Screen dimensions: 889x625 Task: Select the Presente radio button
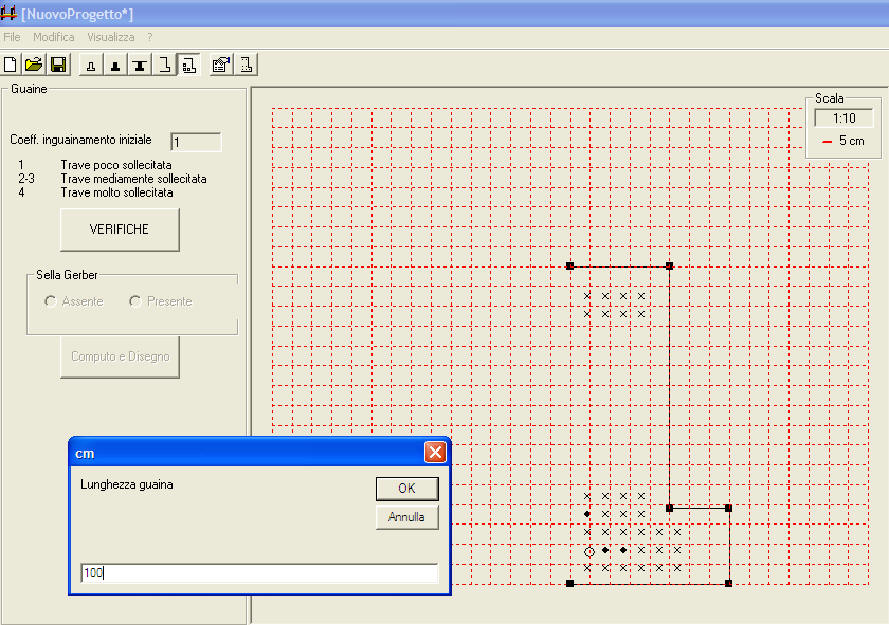point(135,302)
